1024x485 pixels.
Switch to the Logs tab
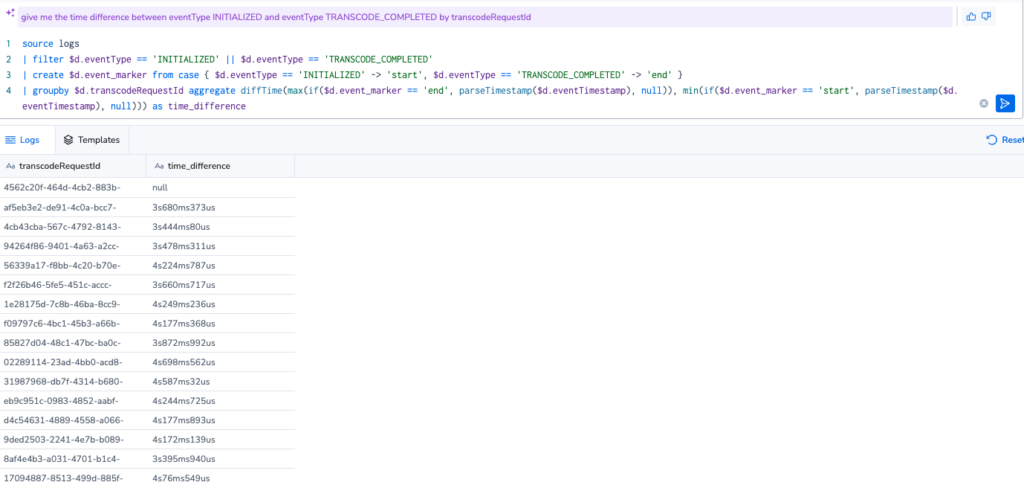click(22, 140)
